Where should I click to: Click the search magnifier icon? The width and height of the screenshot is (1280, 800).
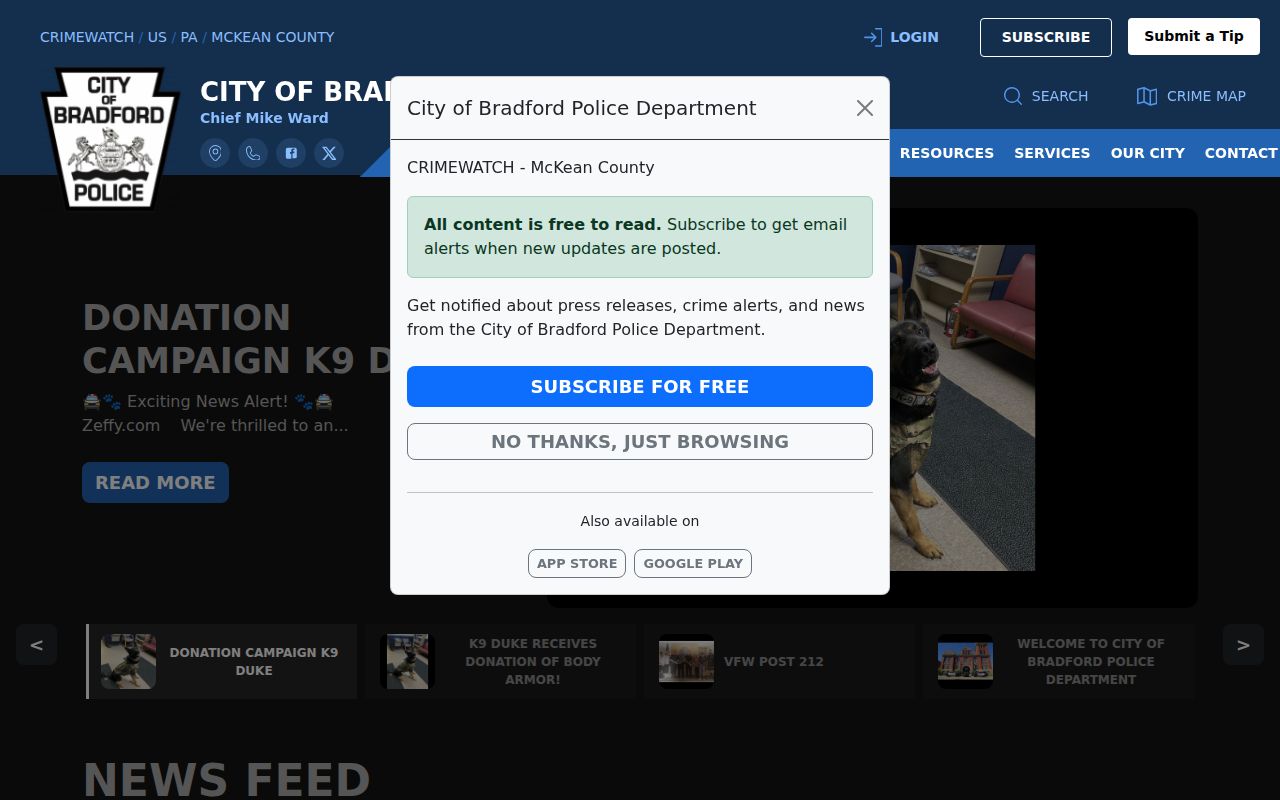pos(1013,96)
